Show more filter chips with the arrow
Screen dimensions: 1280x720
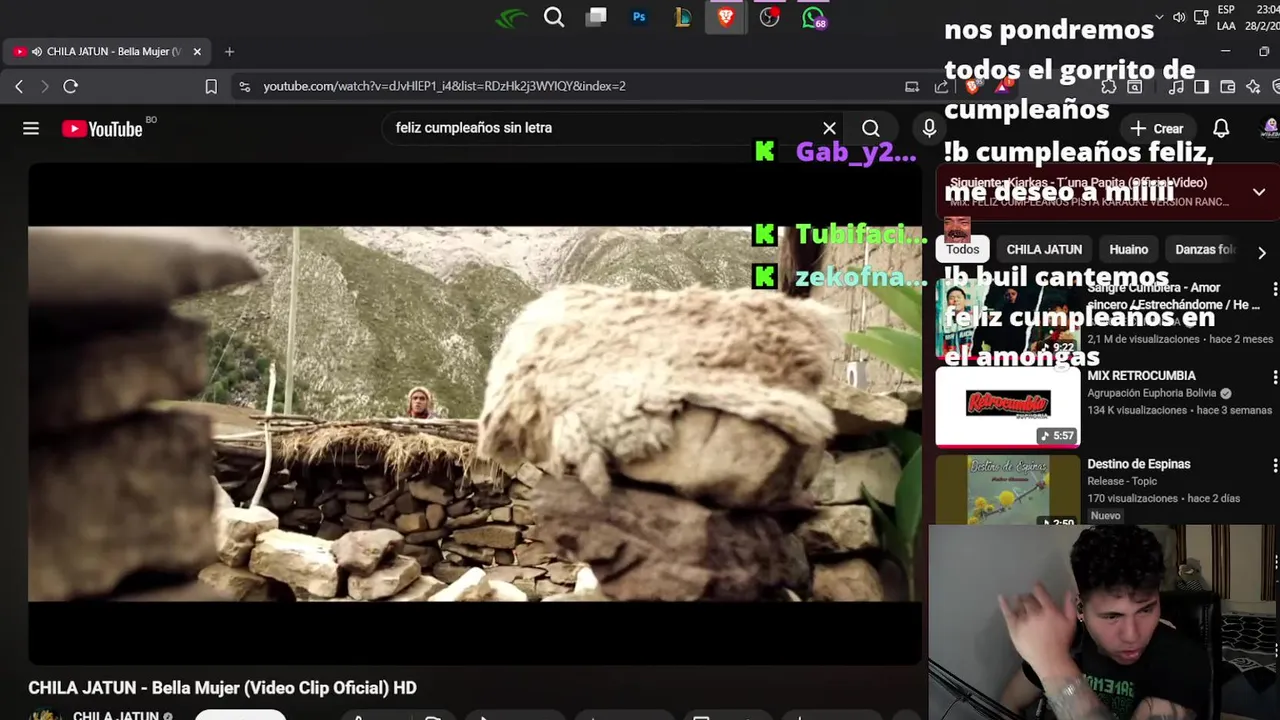[x=1262, y=253]
